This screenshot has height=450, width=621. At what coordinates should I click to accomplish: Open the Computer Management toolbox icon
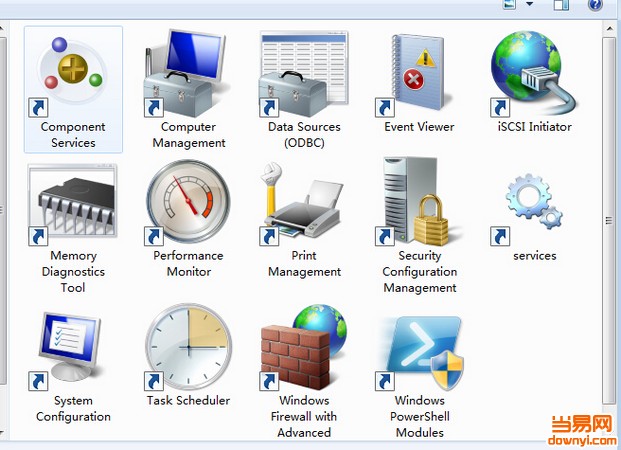[x=188, y=74]
